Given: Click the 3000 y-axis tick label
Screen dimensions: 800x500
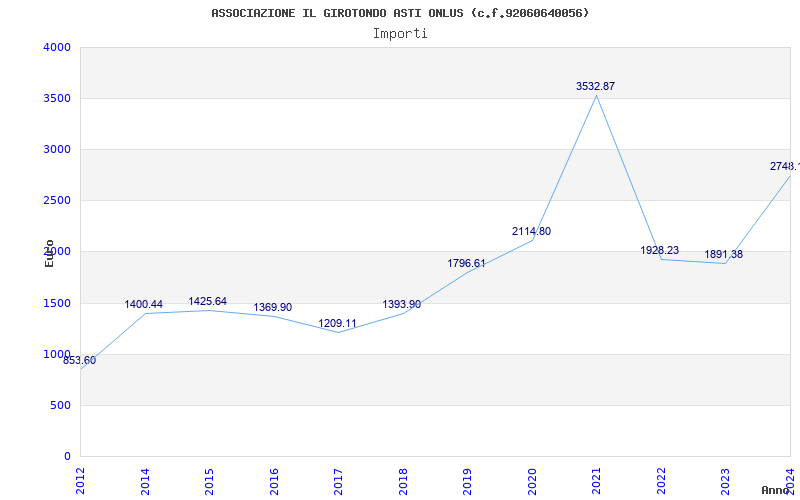Looking at the screenshot, I should tap(57, 149).
